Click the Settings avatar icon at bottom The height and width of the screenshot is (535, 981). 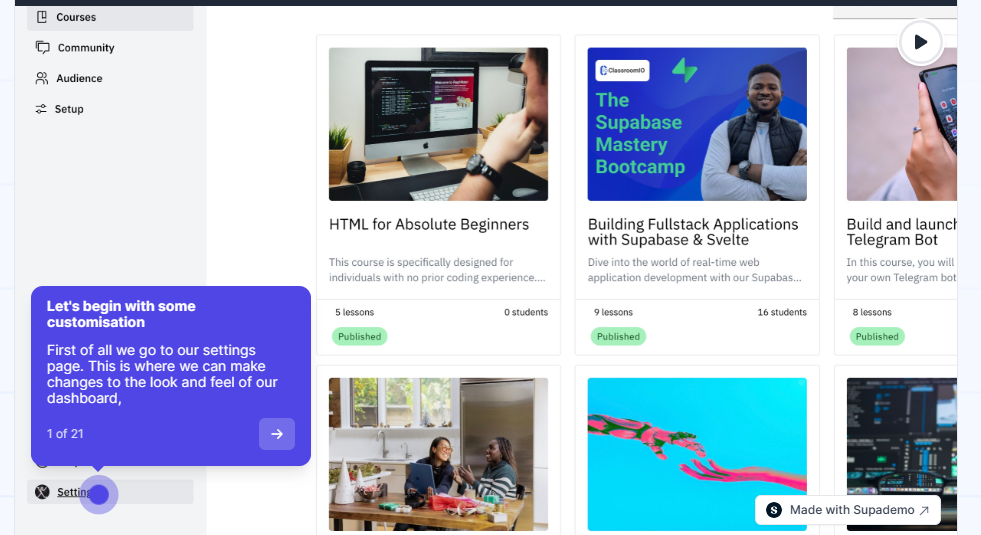(42, 492)
